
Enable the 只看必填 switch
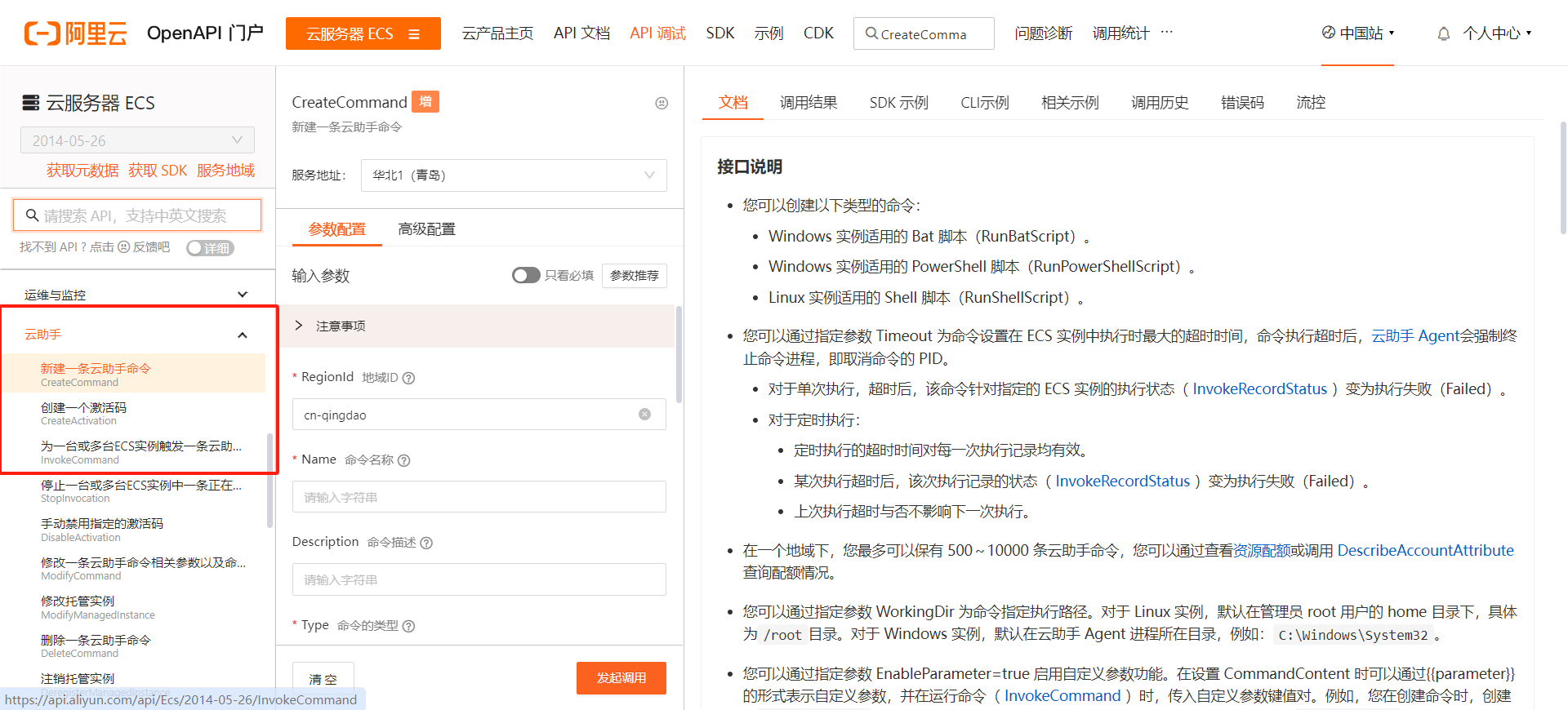click(x=526, y=275)
